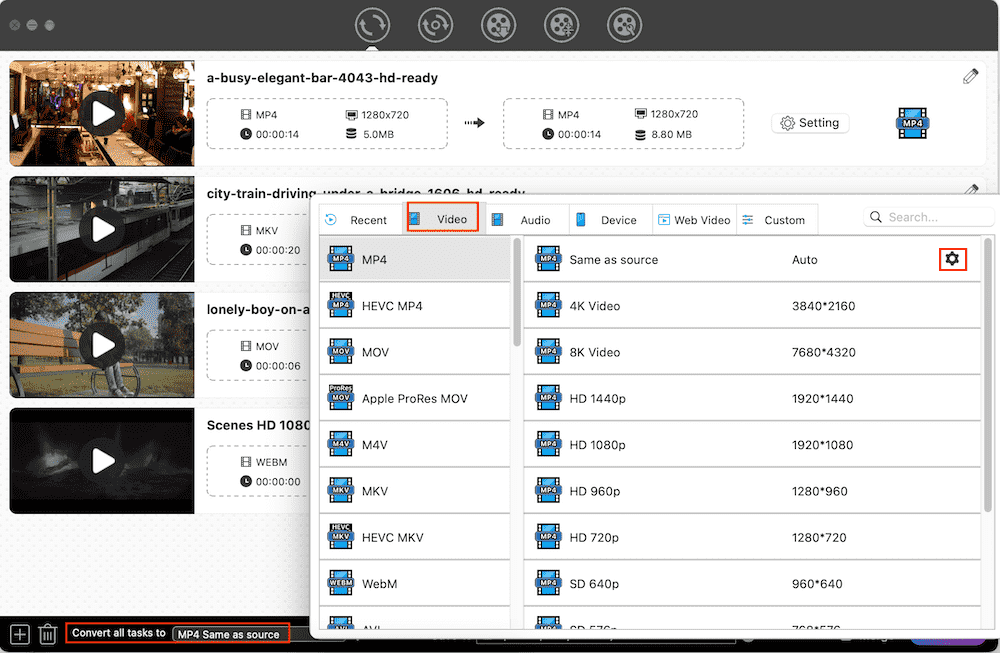The width and height of the screenshot is (1000, 653).
Task: Open the second toolbar module with gear arrows
Action: pos(435,26)
